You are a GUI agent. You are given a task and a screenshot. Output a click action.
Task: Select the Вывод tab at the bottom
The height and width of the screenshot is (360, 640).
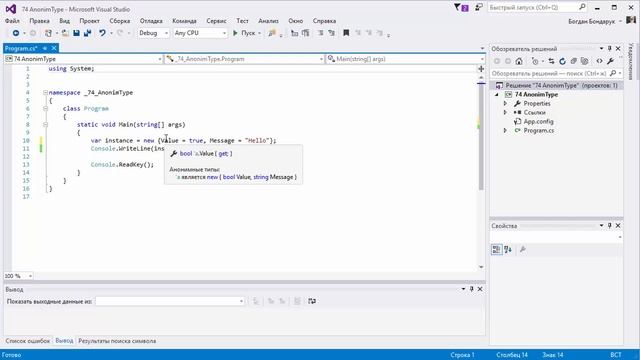pyautogui.click(x=64, y=341)
